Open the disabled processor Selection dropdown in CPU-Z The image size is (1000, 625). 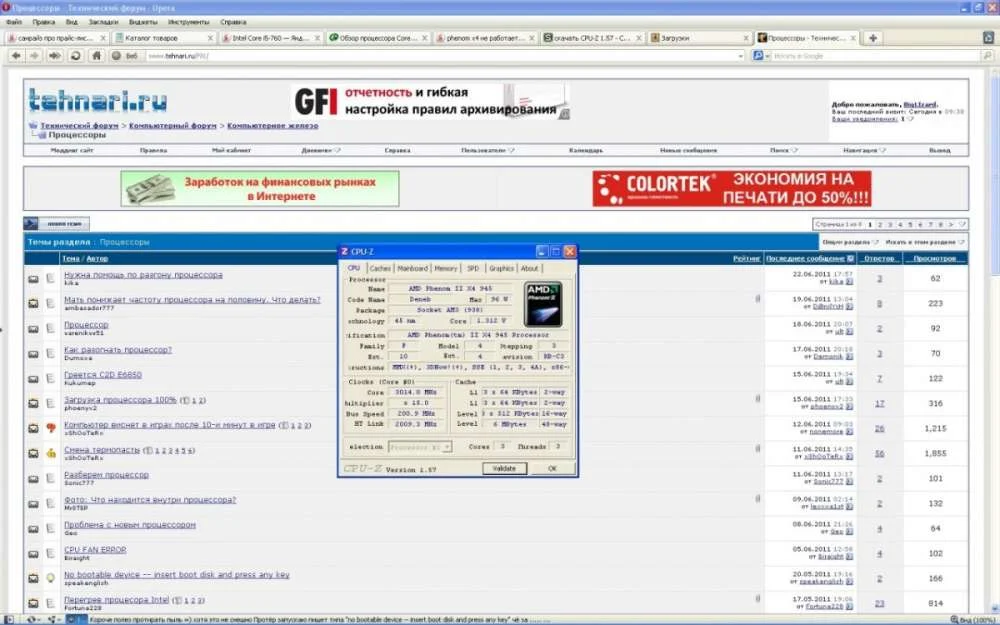click(x=420, y=447)
